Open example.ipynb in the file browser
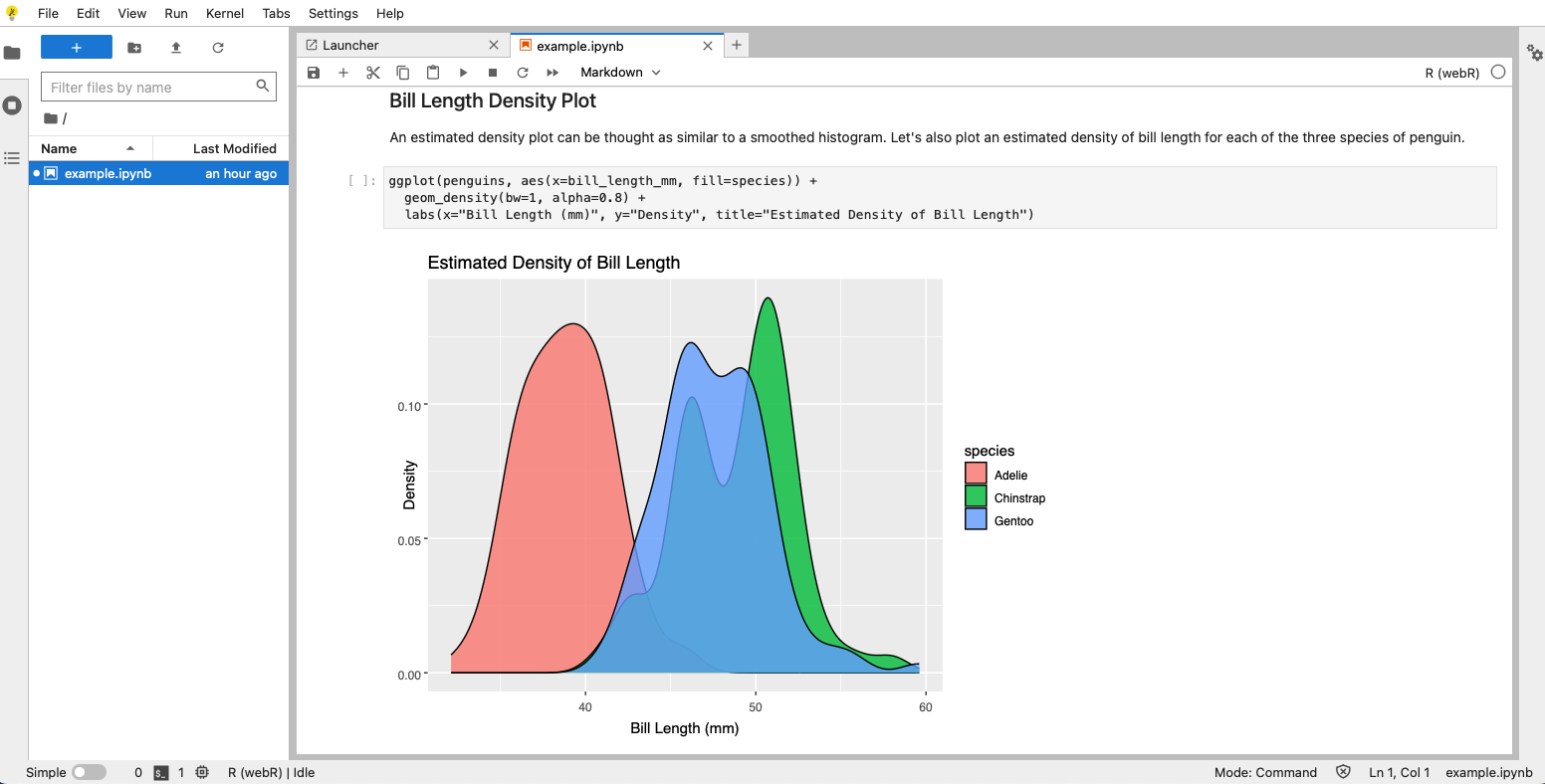 point(108,173)
